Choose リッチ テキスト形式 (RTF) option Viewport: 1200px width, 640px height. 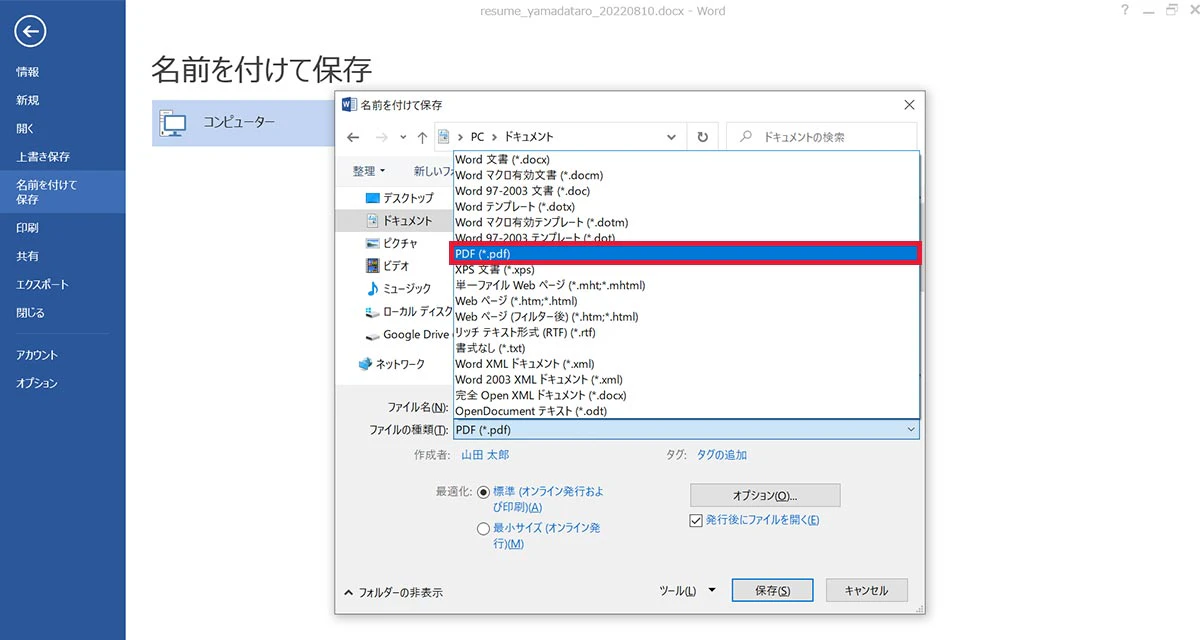click(x=686, y=333)
